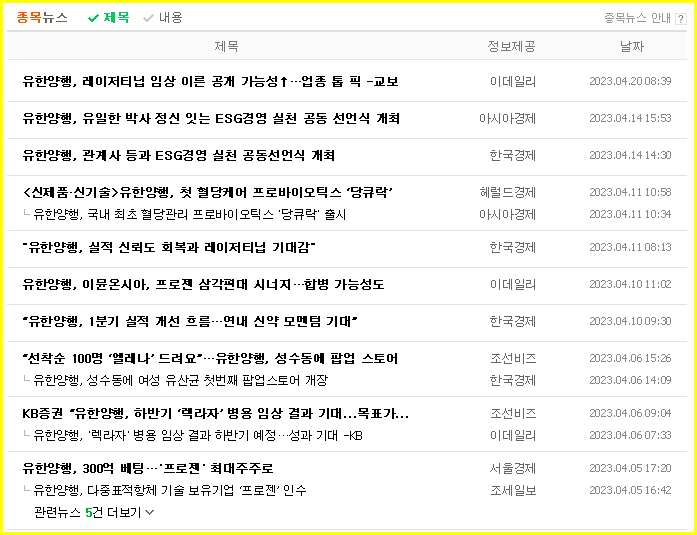This screenshot has height=535, width=697.
Task: Click 아시아경제 source for the 10:34 article
Action: (x=508, y=215)
